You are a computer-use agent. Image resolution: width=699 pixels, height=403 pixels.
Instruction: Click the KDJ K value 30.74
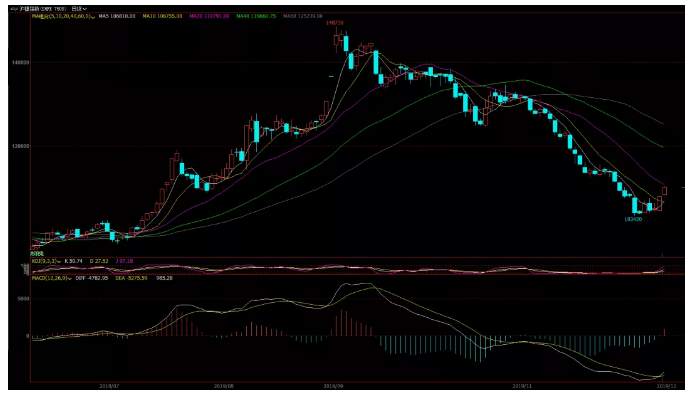pyautogui.click(x=74, y=261)
